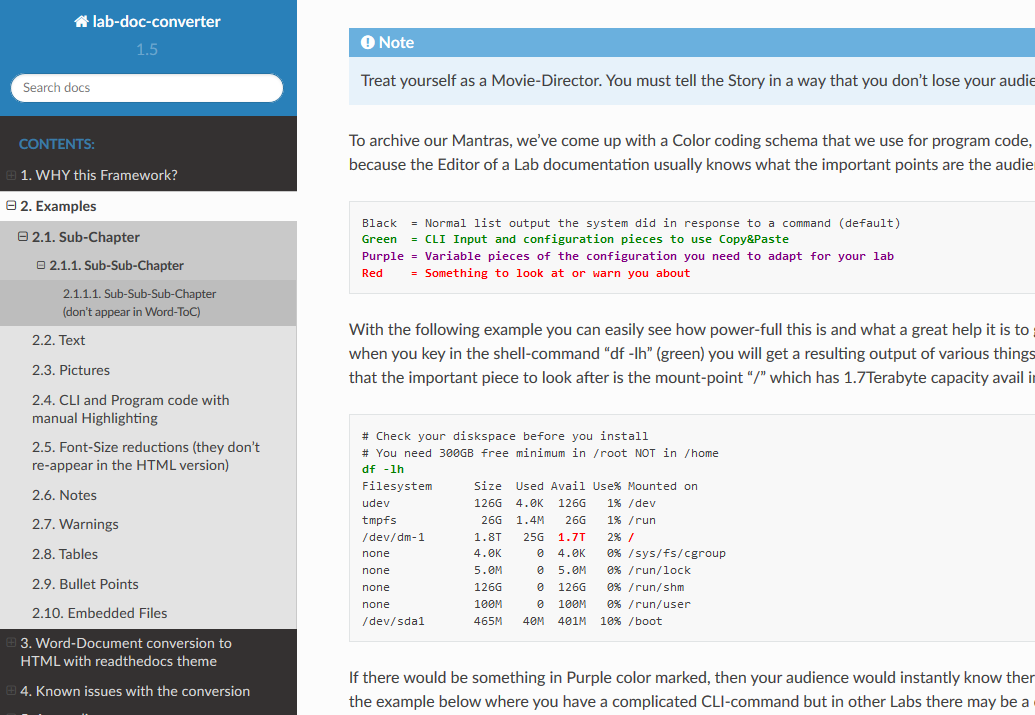Navigate to '2.2. Text'

coord(59,340)
